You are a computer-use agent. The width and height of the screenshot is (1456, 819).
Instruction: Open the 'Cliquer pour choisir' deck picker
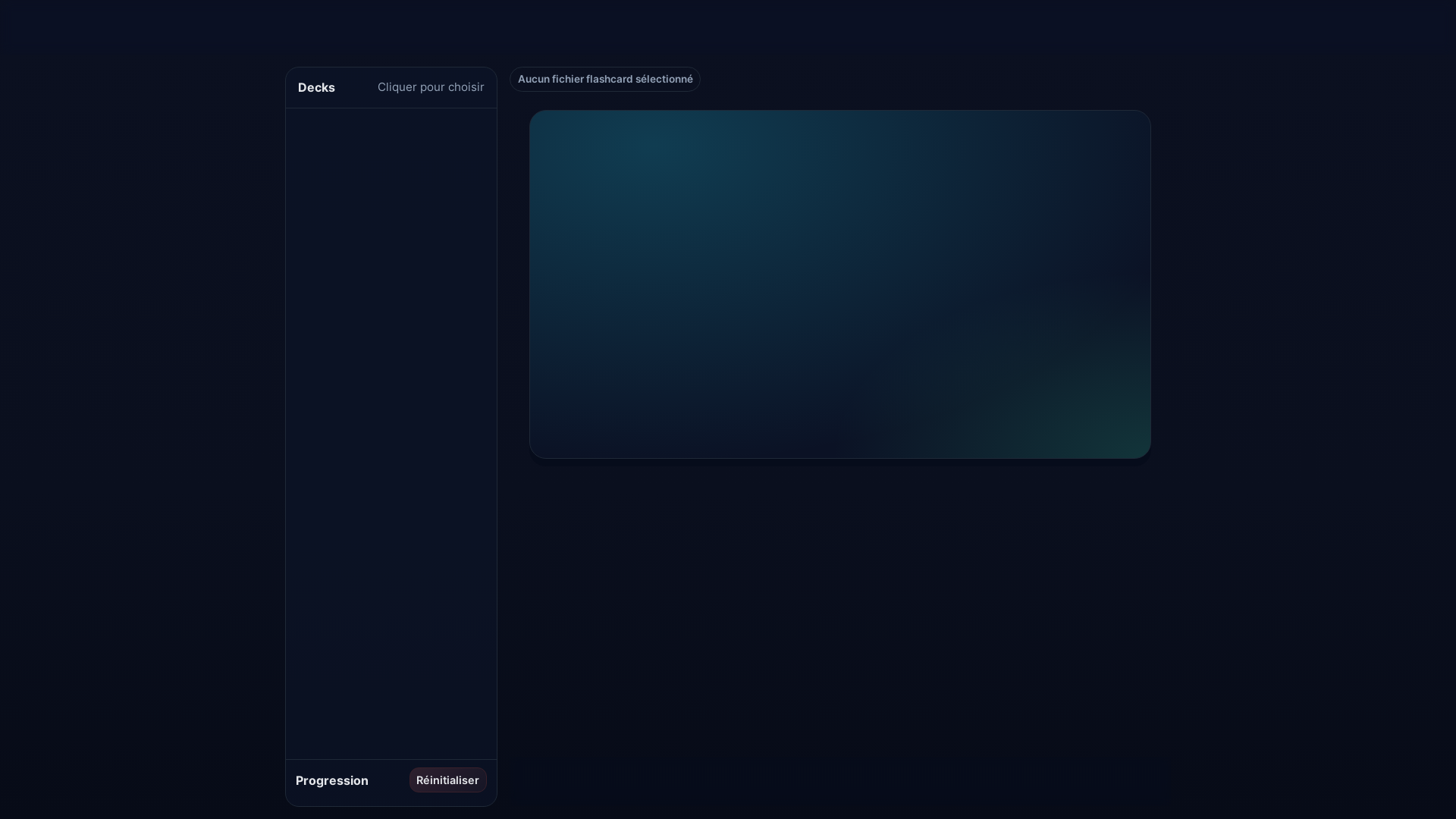pos(431,87)
